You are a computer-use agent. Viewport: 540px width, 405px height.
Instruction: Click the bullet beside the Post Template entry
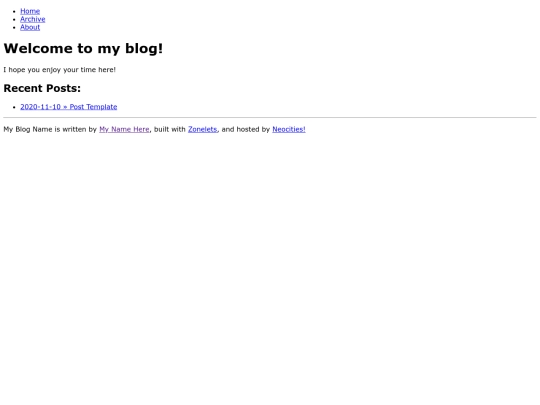(14, 107)
